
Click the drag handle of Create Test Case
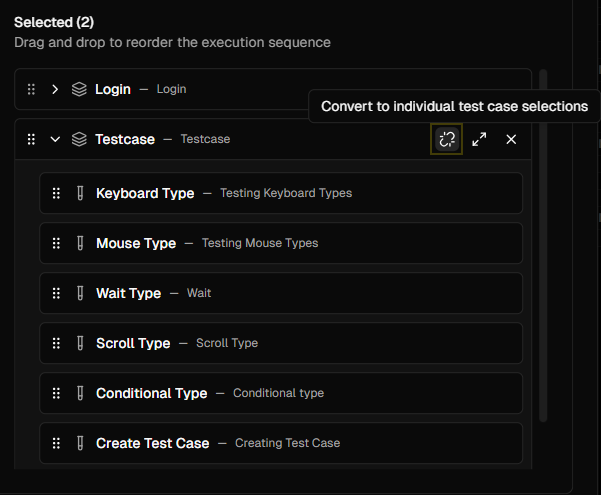tap(56, 443)
